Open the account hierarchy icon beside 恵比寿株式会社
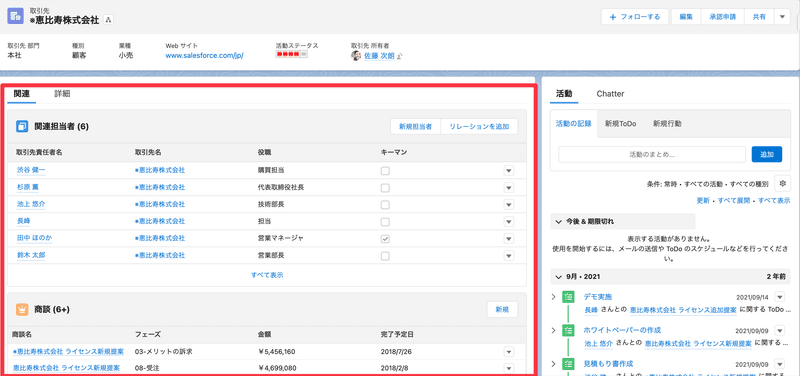The image size is (800, 376). pos(108,20)
